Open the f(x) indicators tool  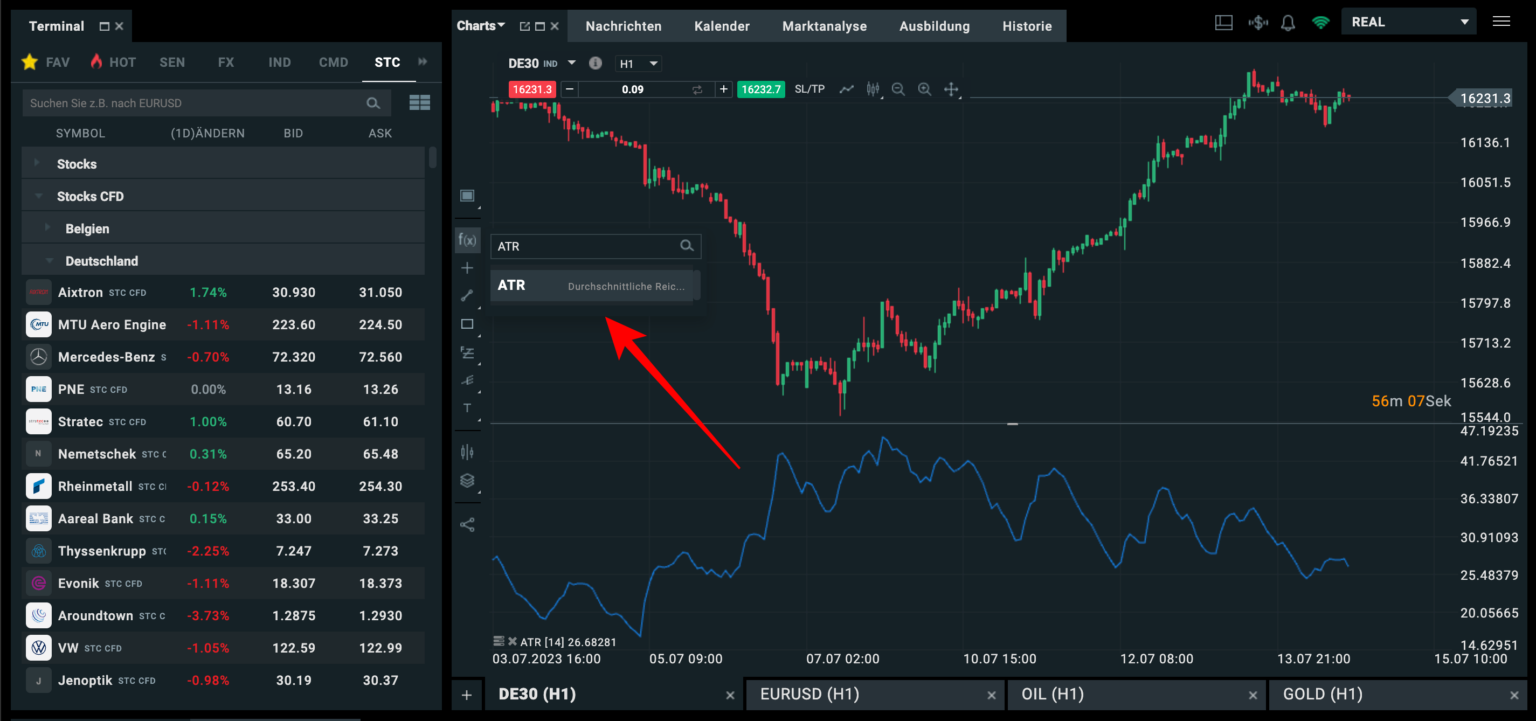[x=467, y=240]
